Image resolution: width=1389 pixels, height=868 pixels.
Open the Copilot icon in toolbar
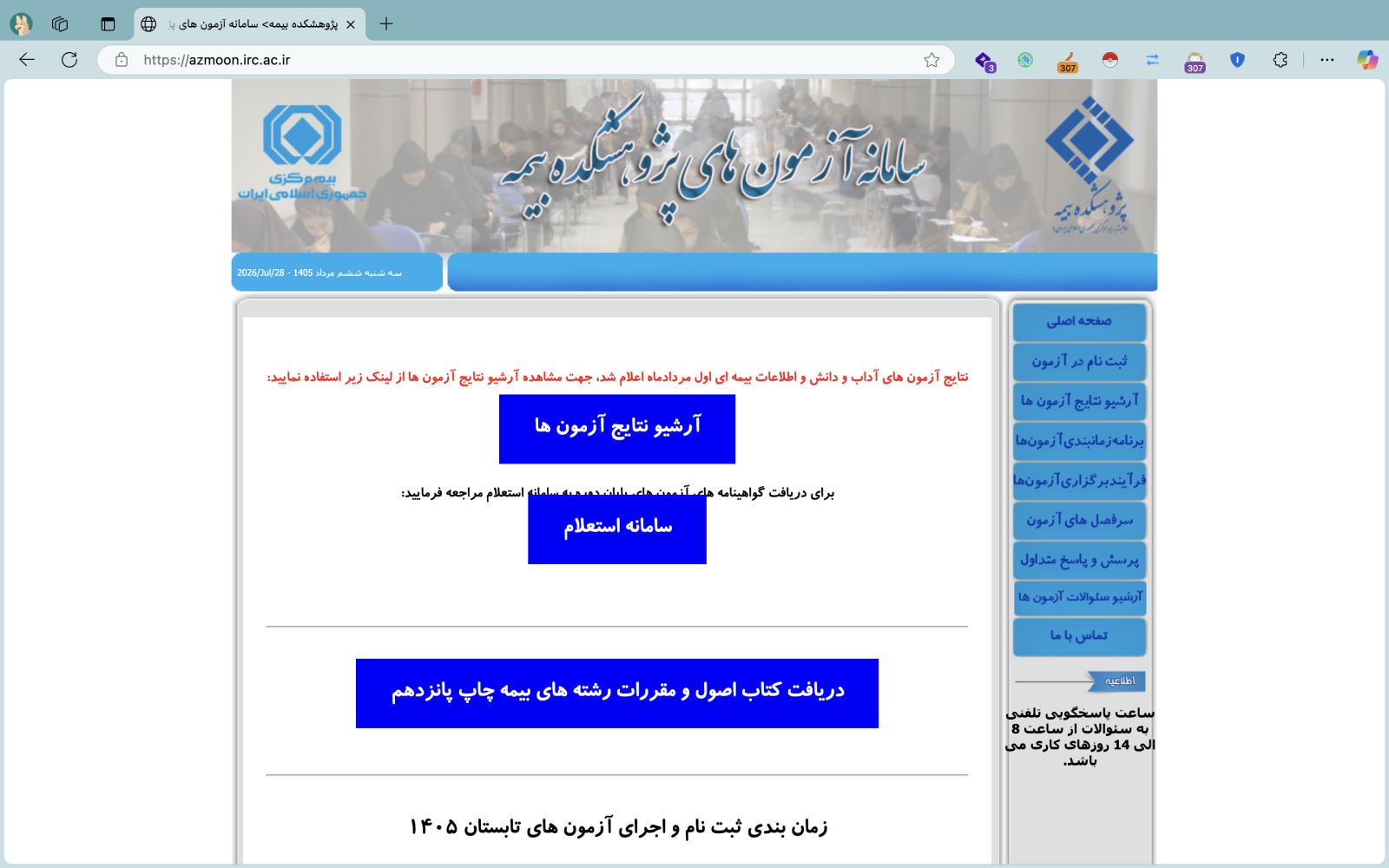(x=1367, y=60)
